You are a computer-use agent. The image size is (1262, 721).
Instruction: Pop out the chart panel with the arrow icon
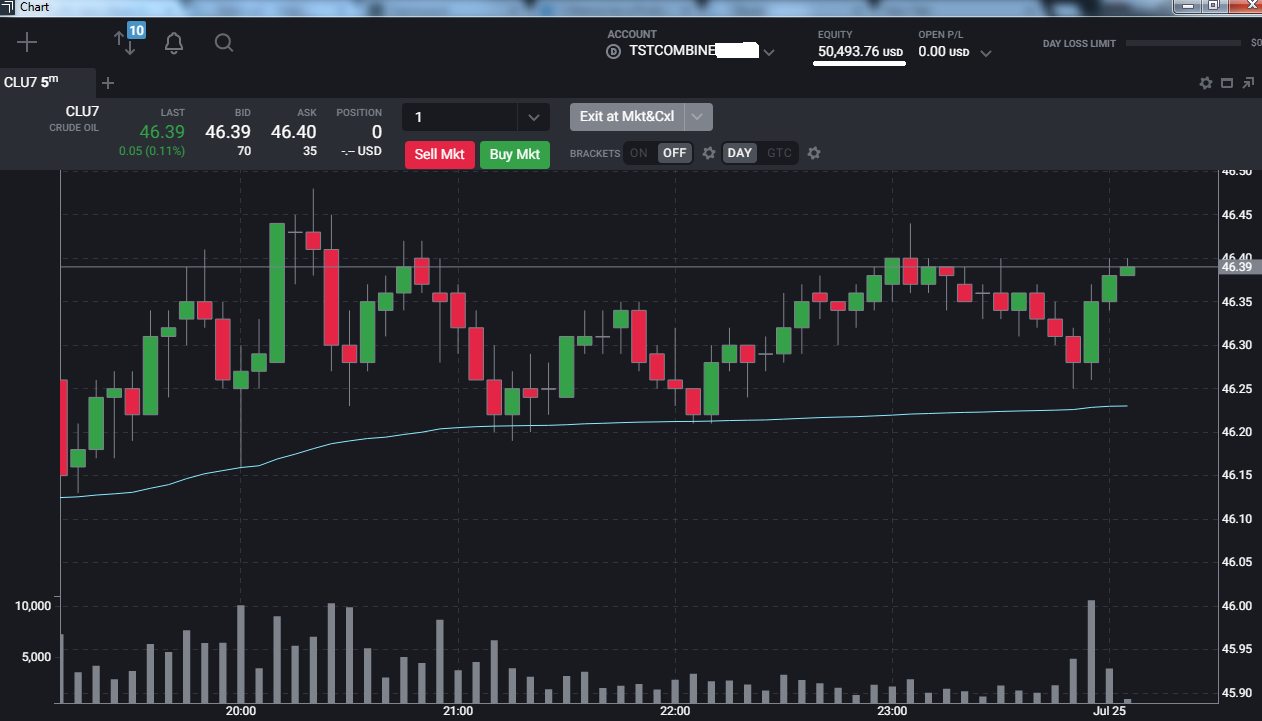pyautogui.click(x=1248, y=83)
